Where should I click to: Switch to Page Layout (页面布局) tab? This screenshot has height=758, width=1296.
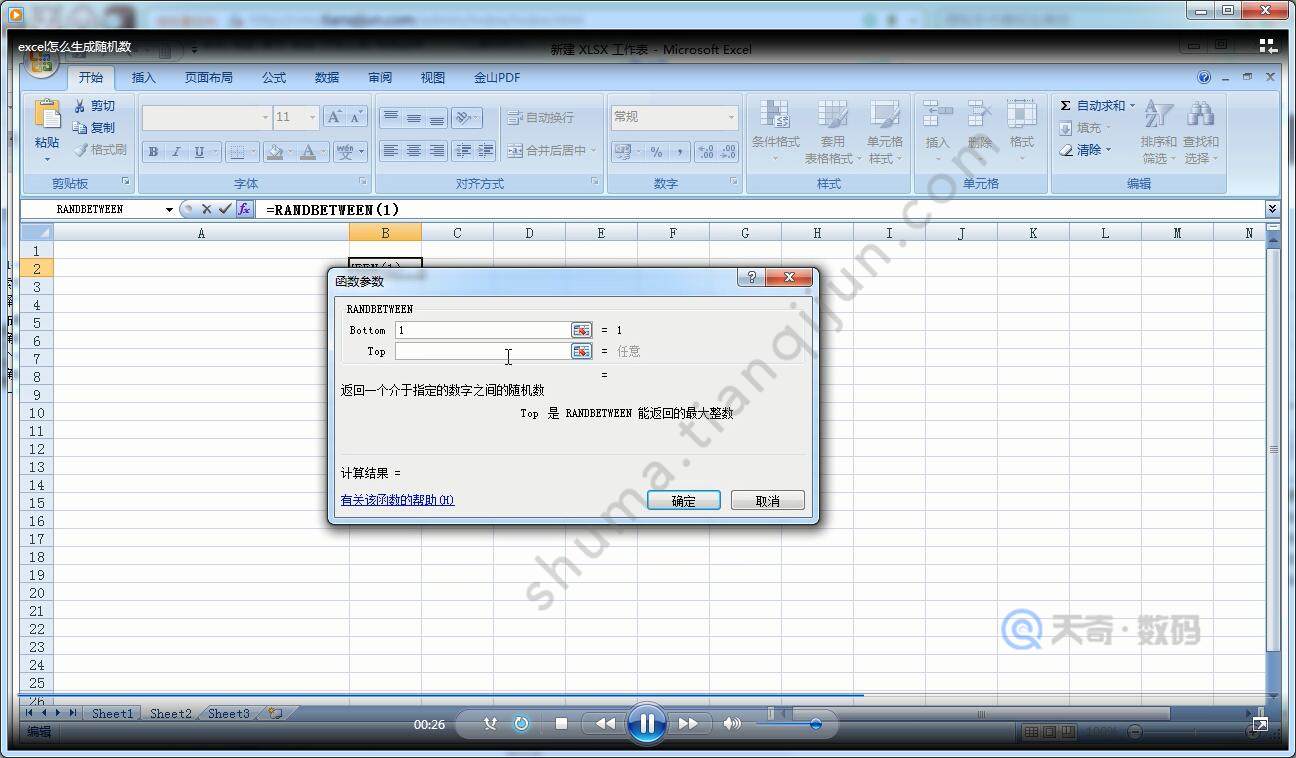coord(208,78)
